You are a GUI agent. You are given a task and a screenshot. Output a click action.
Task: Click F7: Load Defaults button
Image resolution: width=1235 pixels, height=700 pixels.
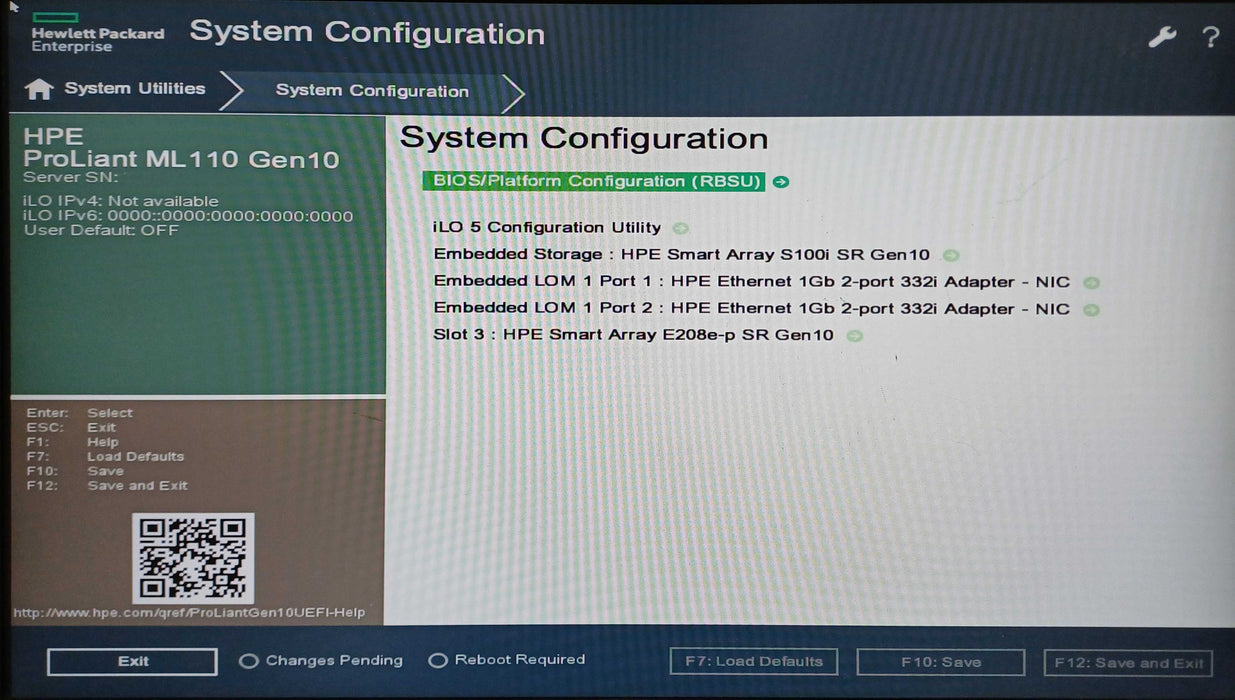pos(754,662)
